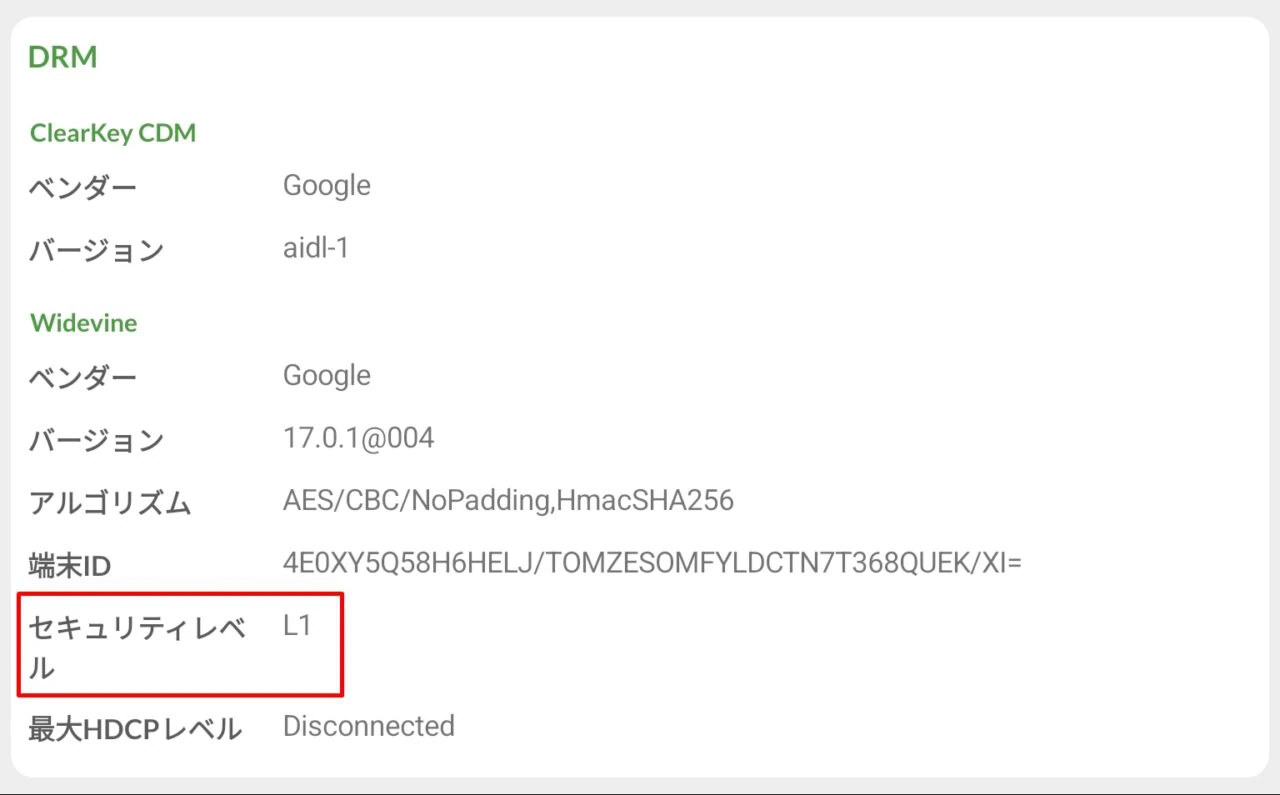The width and height of the screenshot is (1280, 795).
Task: Click the ベンダー label under ClearKey CDM
Action: point(83,187)
